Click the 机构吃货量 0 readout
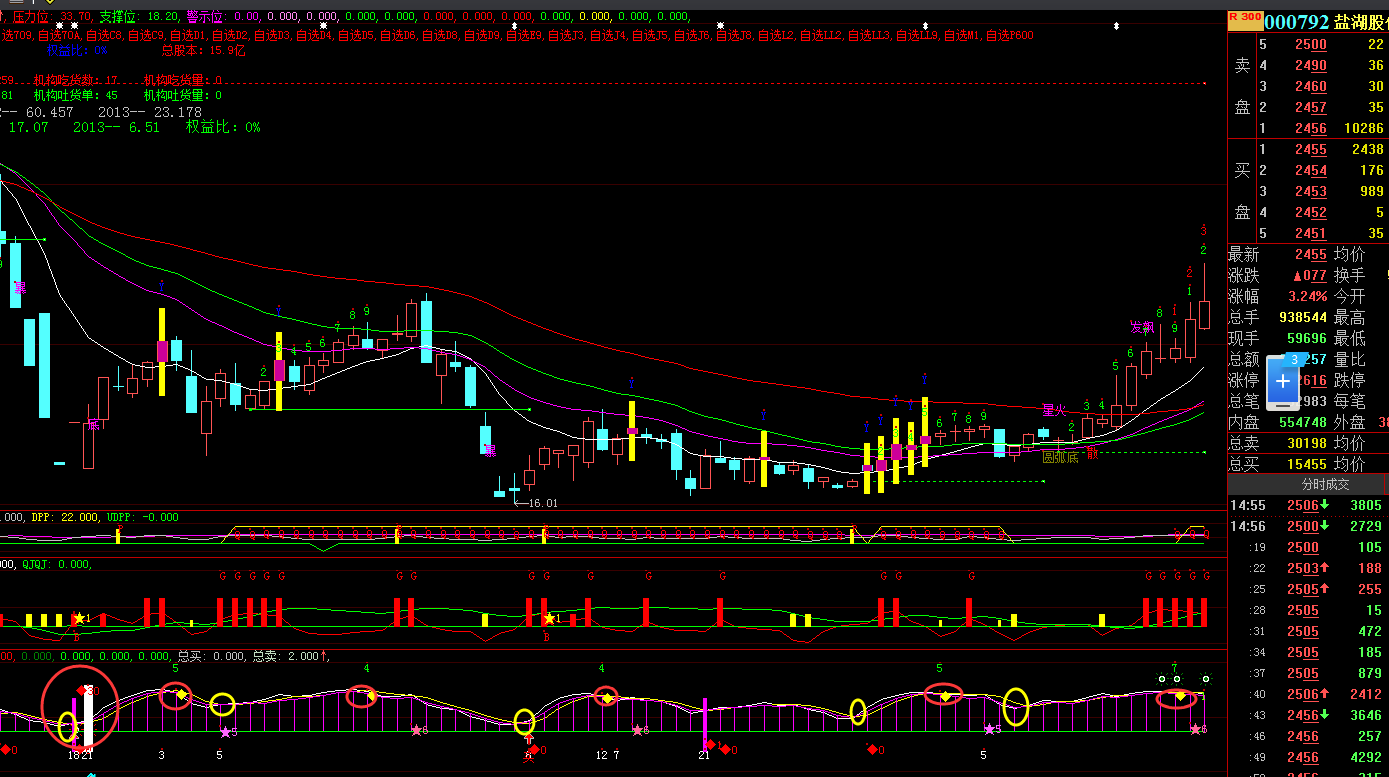Image resolution: width=1389 pixels, height=777 pixels. point(183,80)
